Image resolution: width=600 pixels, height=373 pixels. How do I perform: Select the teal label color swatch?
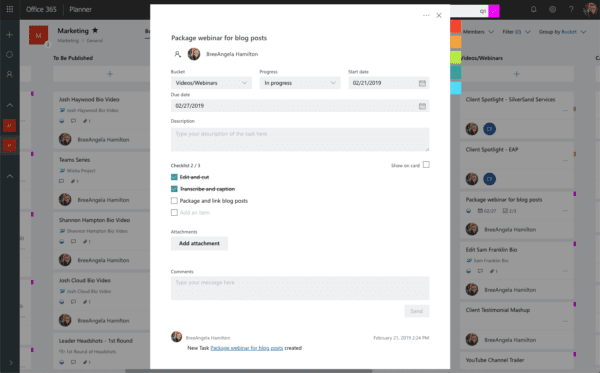click(456, 72)
